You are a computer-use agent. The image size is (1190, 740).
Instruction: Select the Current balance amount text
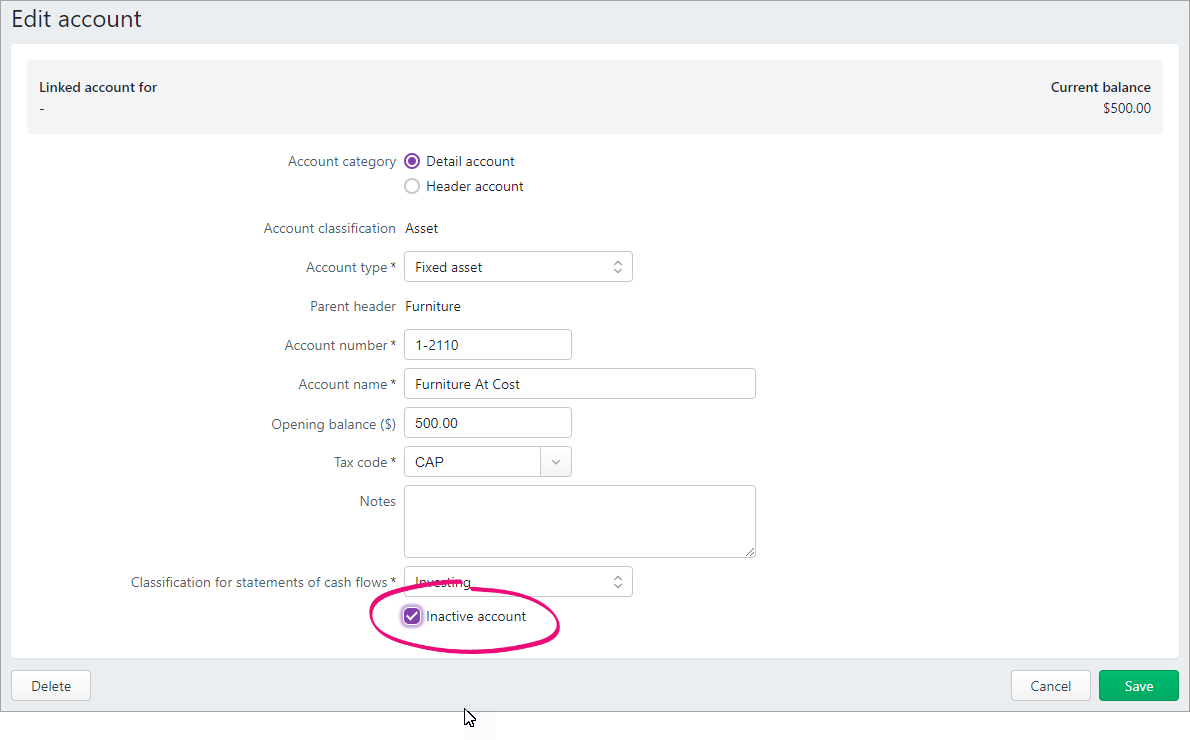1127,108
